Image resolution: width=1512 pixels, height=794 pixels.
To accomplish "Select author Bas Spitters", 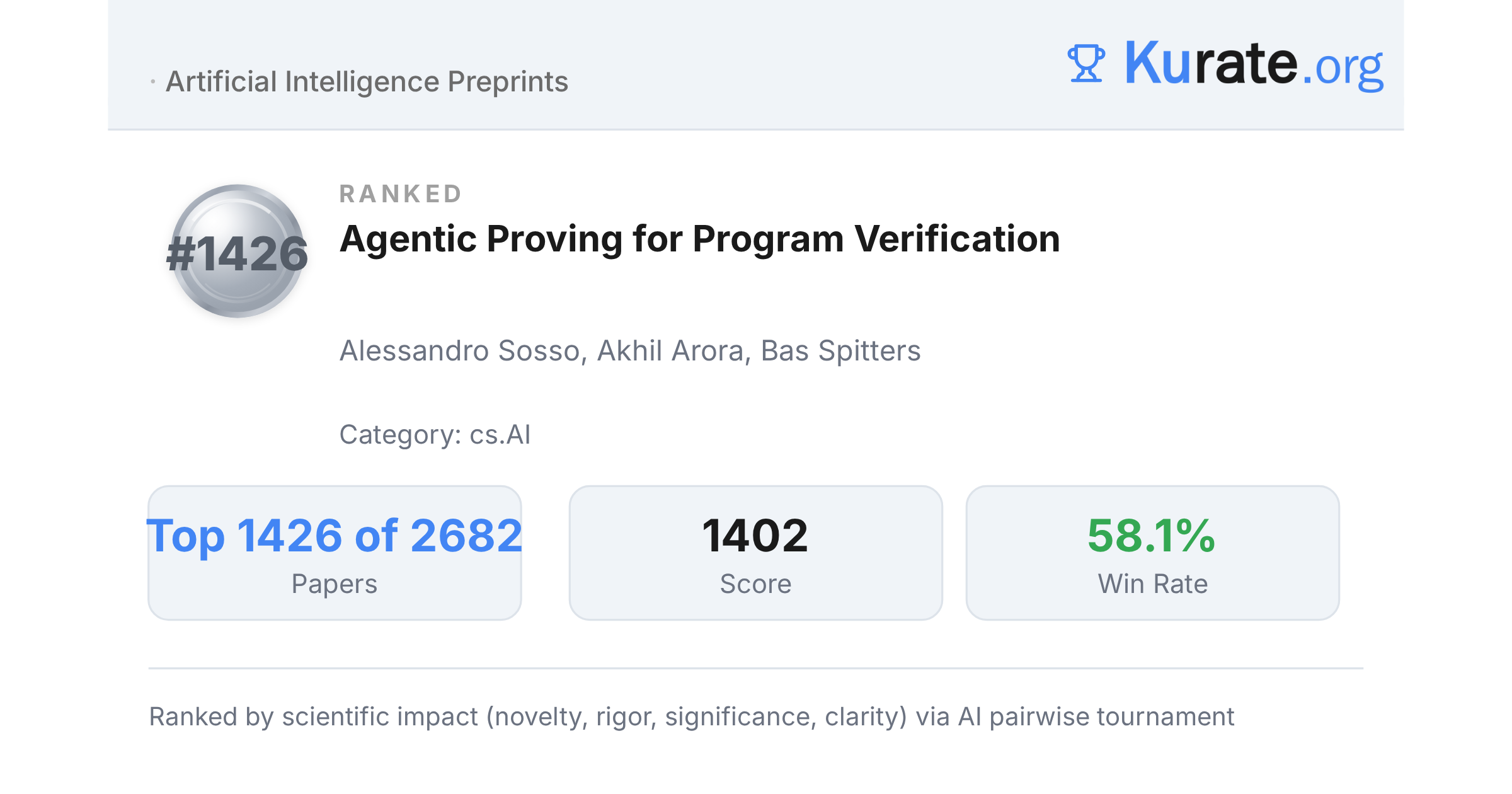I will [840, 351].
